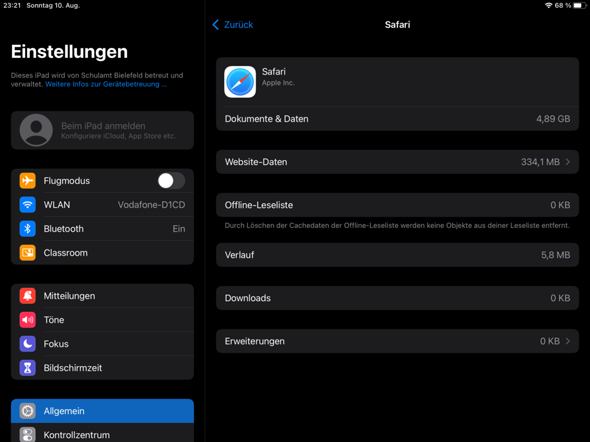Open WLAN settings via Wi-Fi icon
Viewport: 590px width, 442px height.
[27, 205]
